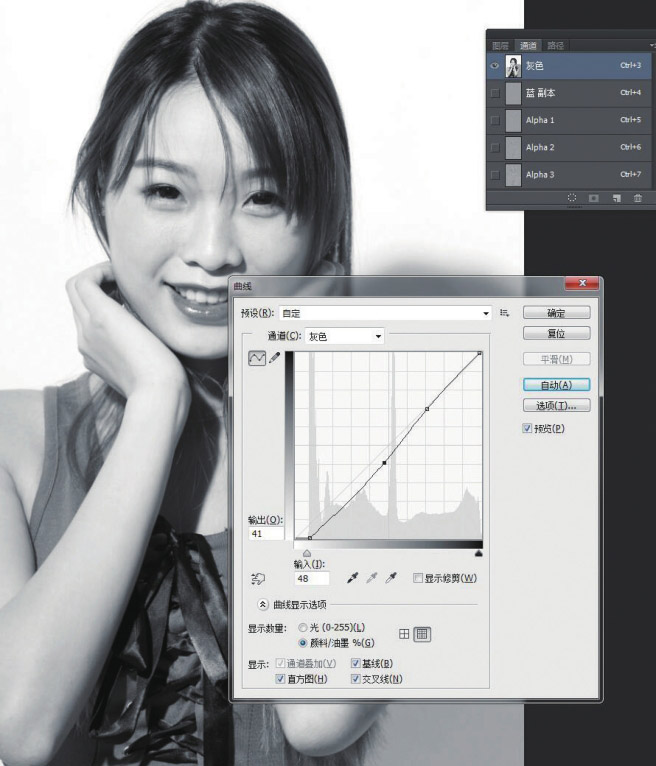
Task: Click the black input slider triangle
Action: coord(307,552)
